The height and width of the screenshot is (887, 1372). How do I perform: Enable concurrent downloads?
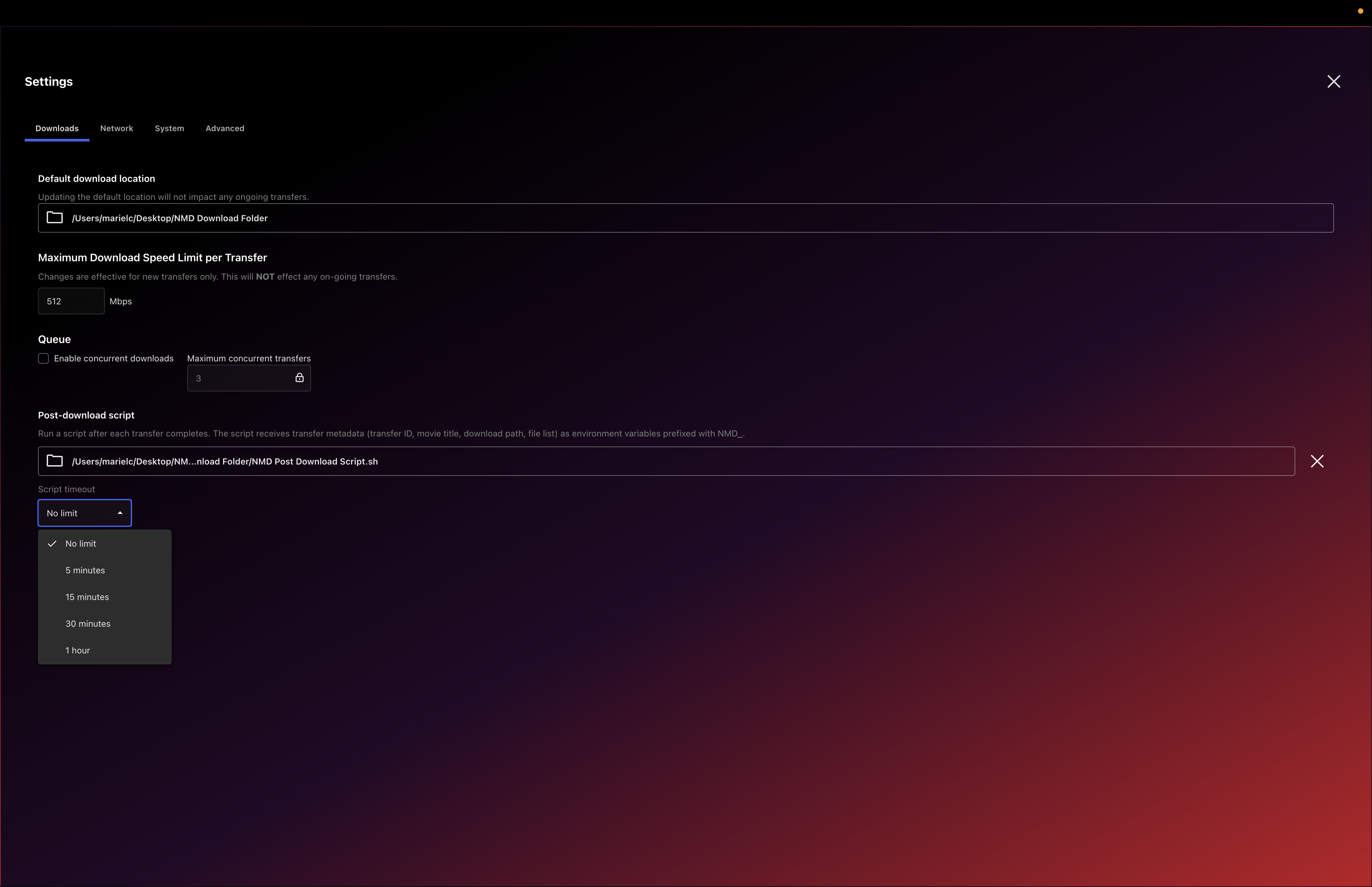point(43,358)
